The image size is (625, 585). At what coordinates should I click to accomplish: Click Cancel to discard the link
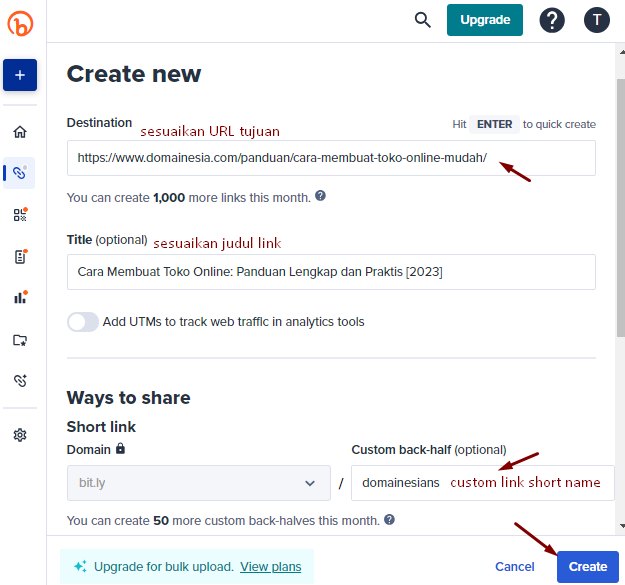click(x=514, y=567)
